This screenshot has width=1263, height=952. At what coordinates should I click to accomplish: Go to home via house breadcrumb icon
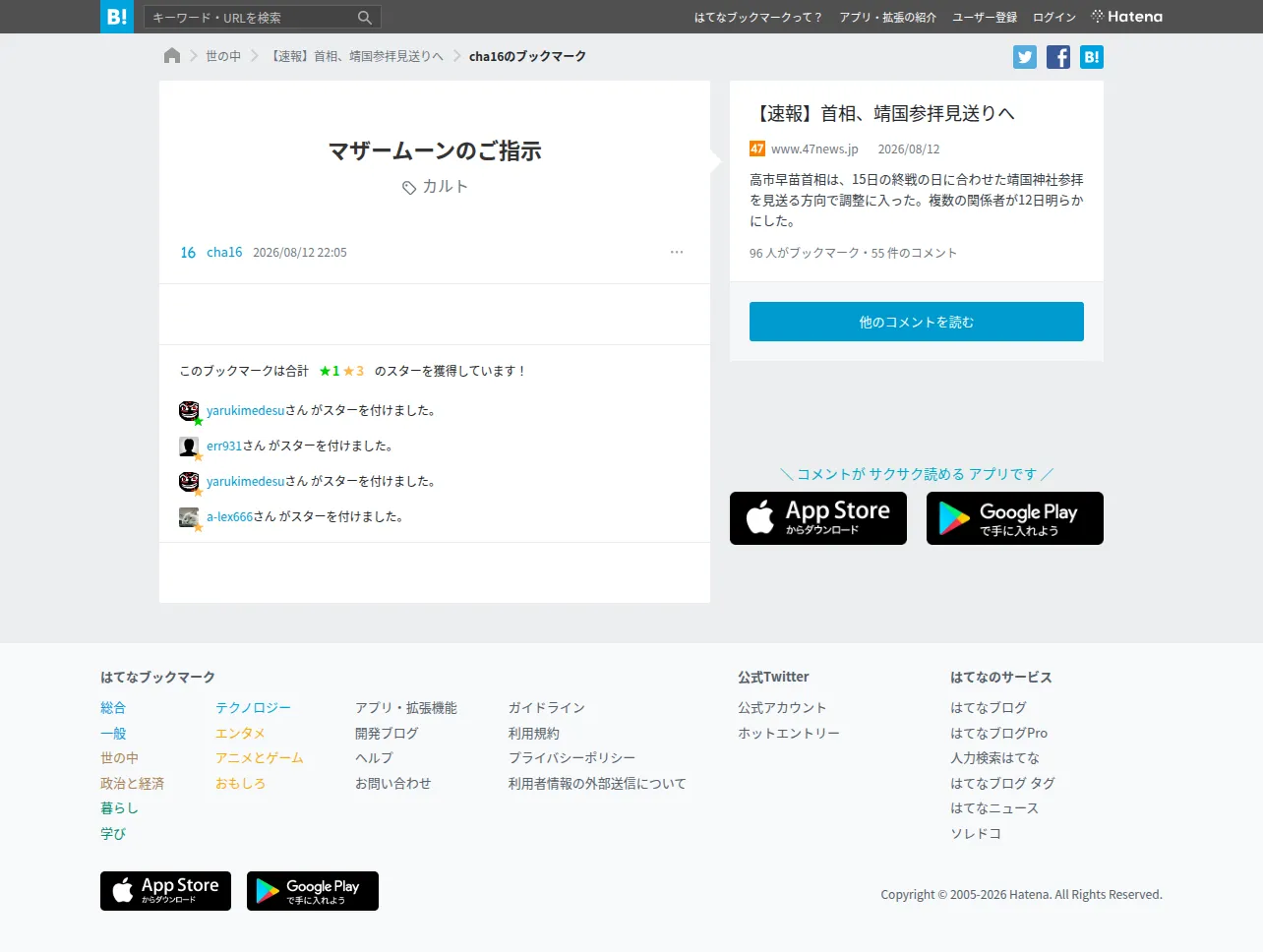point(172,56)
